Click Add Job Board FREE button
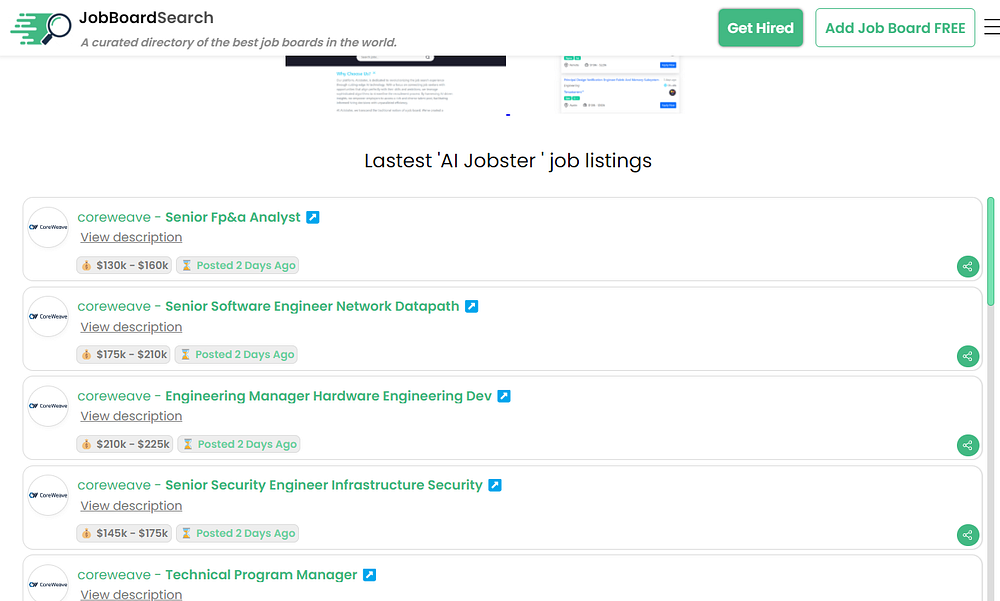 click(x=895, y=28)
